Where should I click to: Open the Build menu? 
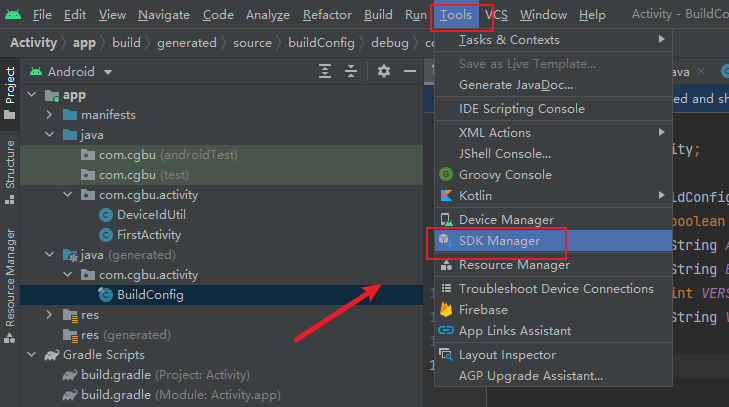pyautogui.click(x=378, y=15)
